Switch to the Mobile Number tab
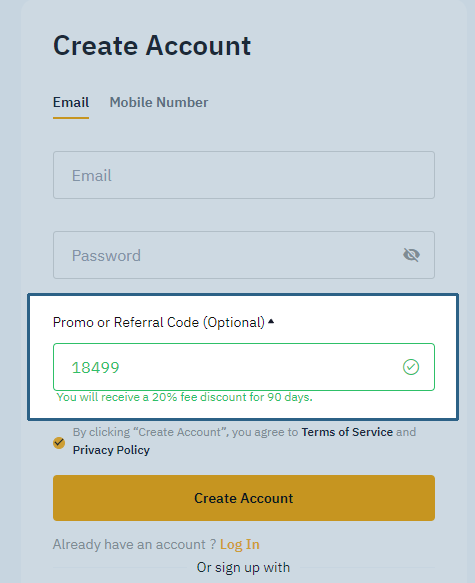Screen dimensions: 475x583 (x=159, y=102)
